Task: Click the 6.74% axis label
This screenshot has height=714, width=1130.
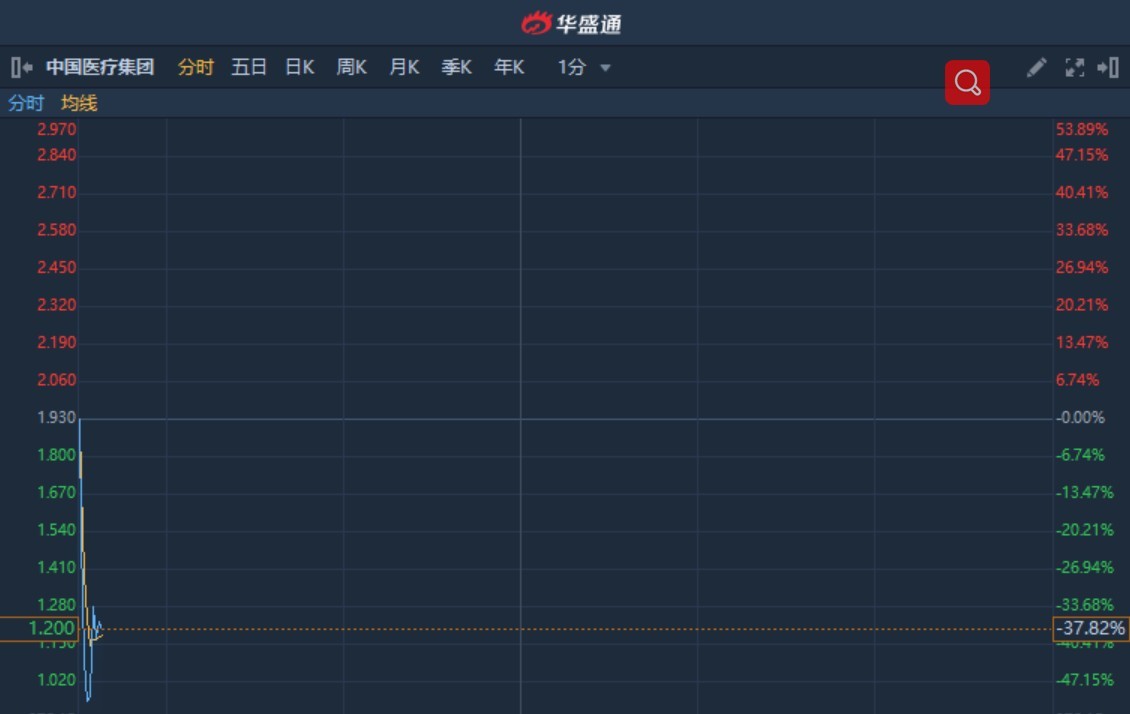Action: point(1077,380)
